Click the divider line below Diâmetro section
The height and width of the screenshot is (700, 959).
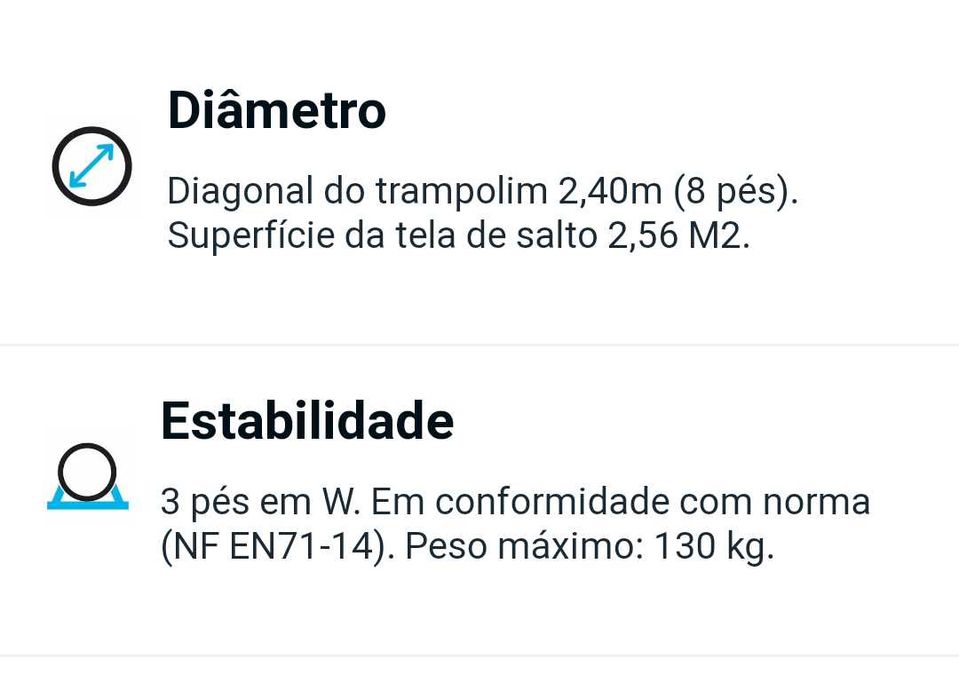pyautogui.click(x=480, y=345)
